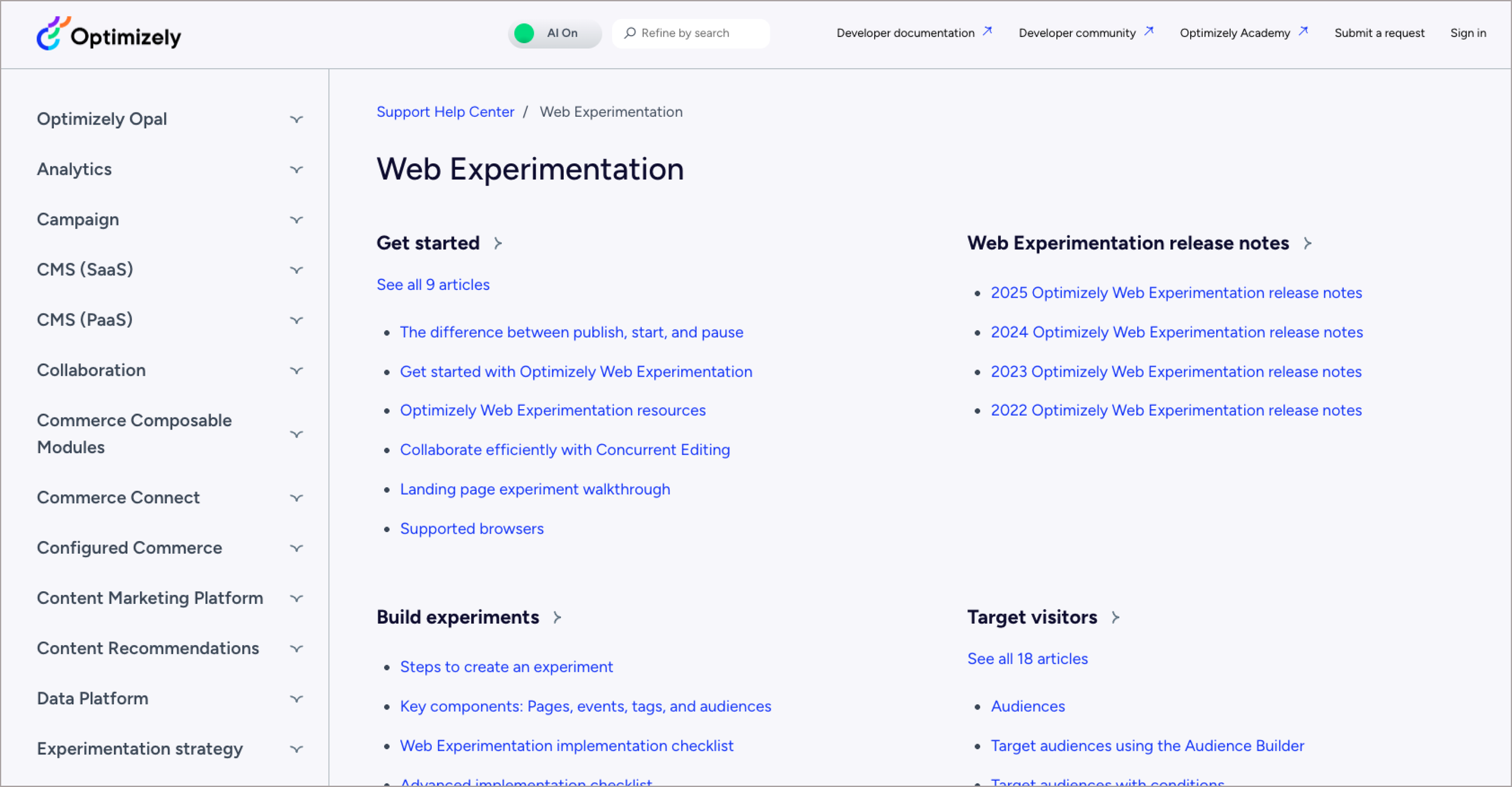Expand the Data Platform chevron

pos(296,699)
